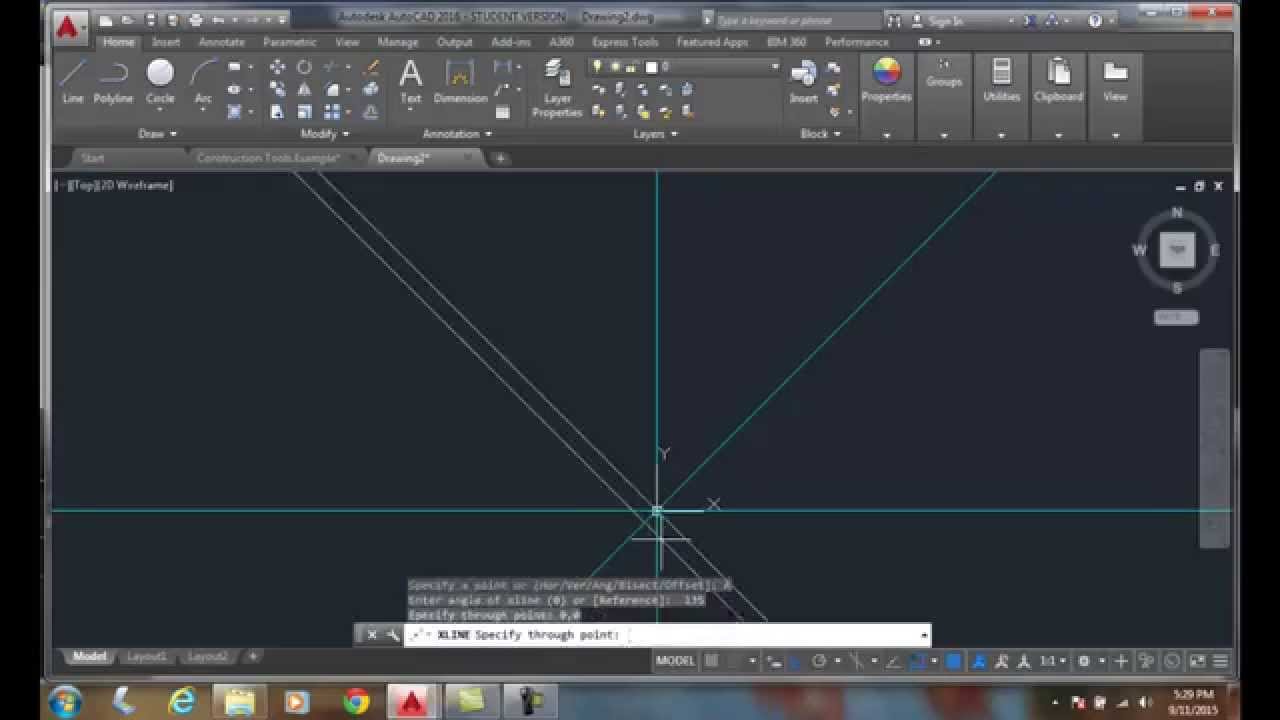Expand the Annotation panel
The height and width of the screenshot is (720, 1280).
pos(458,134)
